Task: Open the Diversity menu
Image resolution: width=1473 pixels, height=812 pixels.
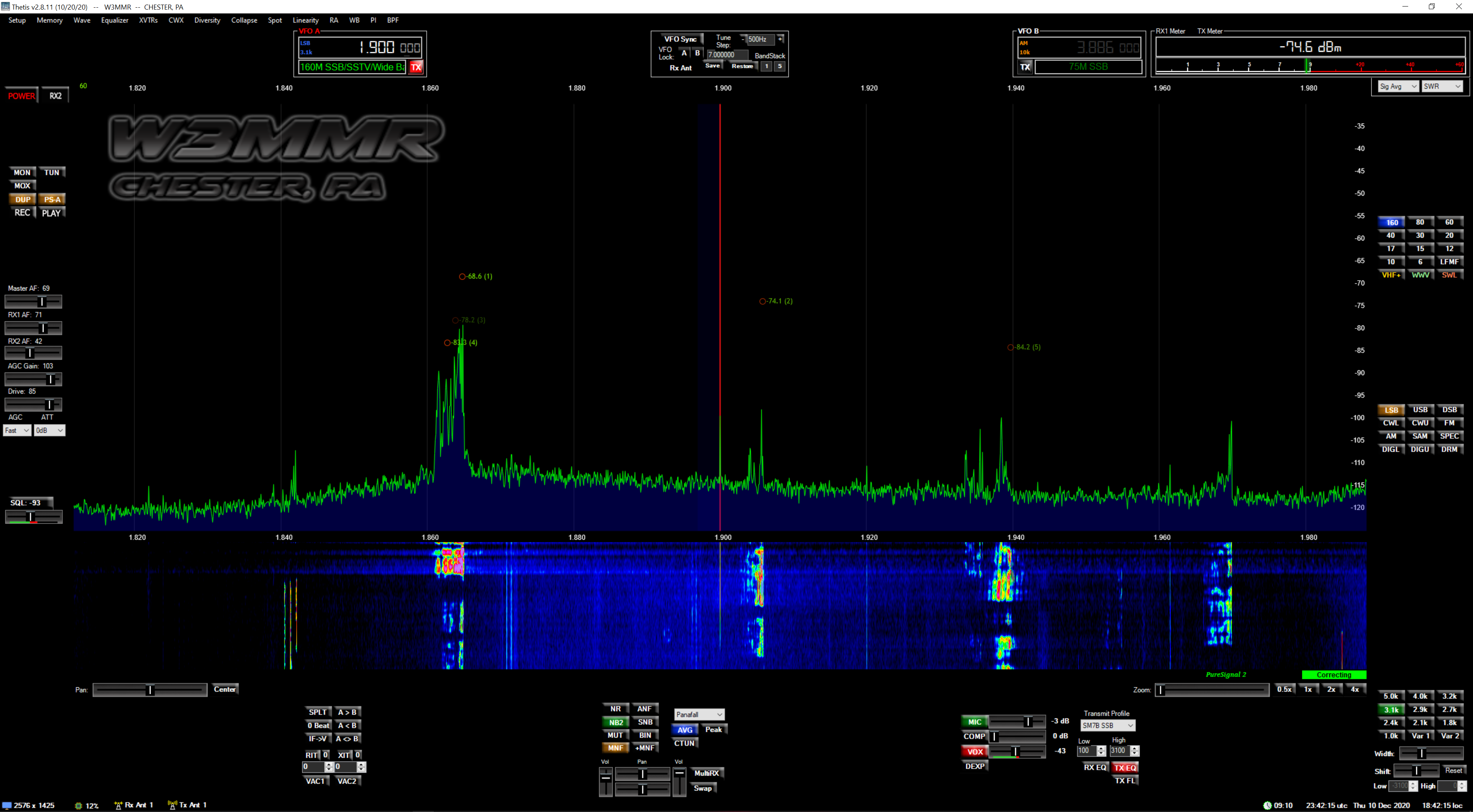Action: pyautogui.click(x=207, y=20)
